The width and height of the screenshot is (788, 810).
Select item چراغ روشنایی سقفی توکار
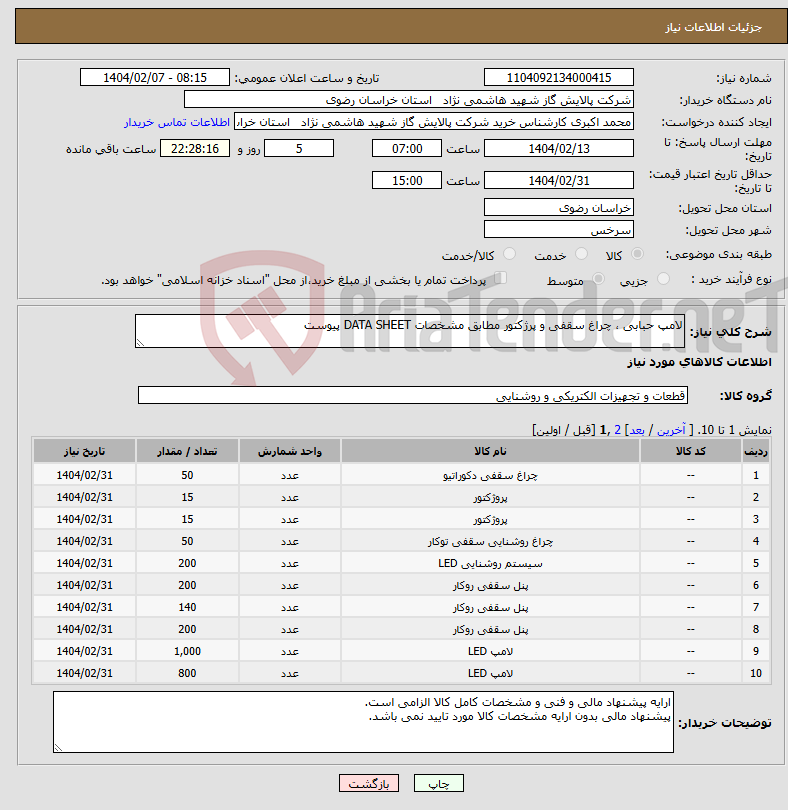point(490,541)
